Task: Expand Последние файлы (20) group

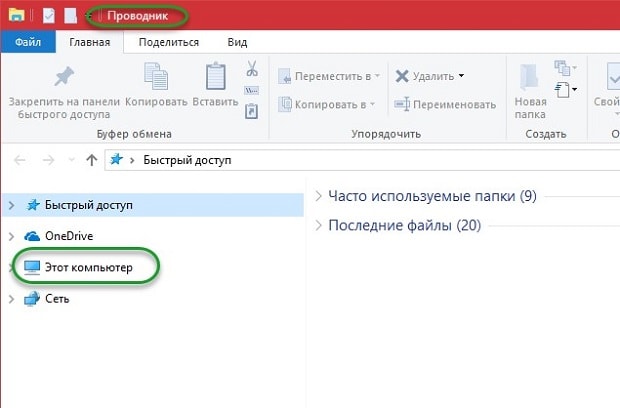Action: (x=319, y=225)
